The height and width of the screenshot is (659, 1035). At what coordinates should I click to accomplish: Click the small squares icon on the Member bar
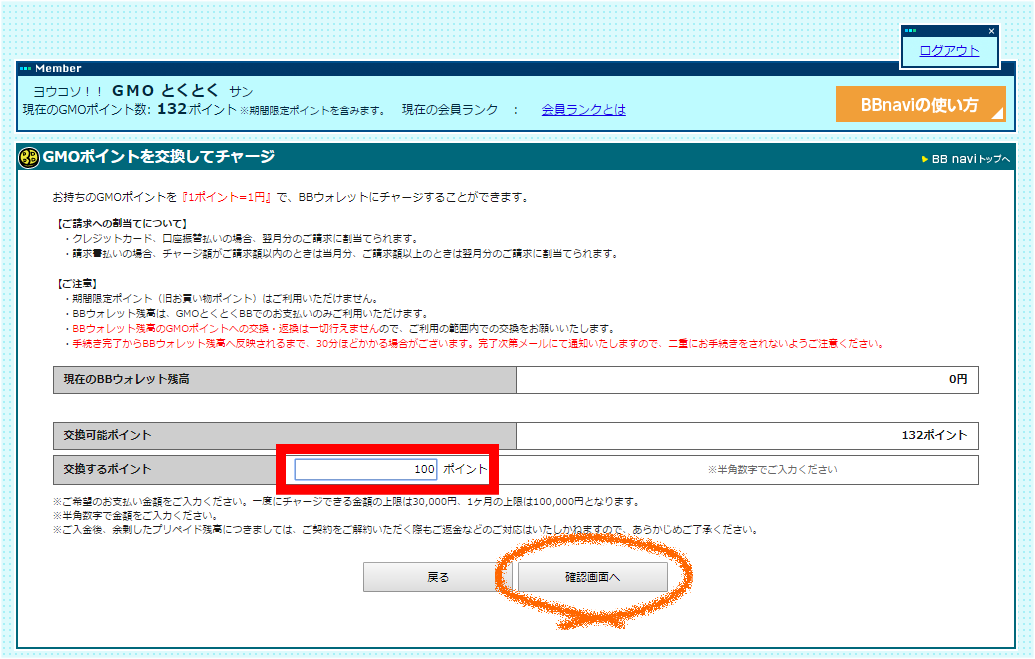coord(26,68)
